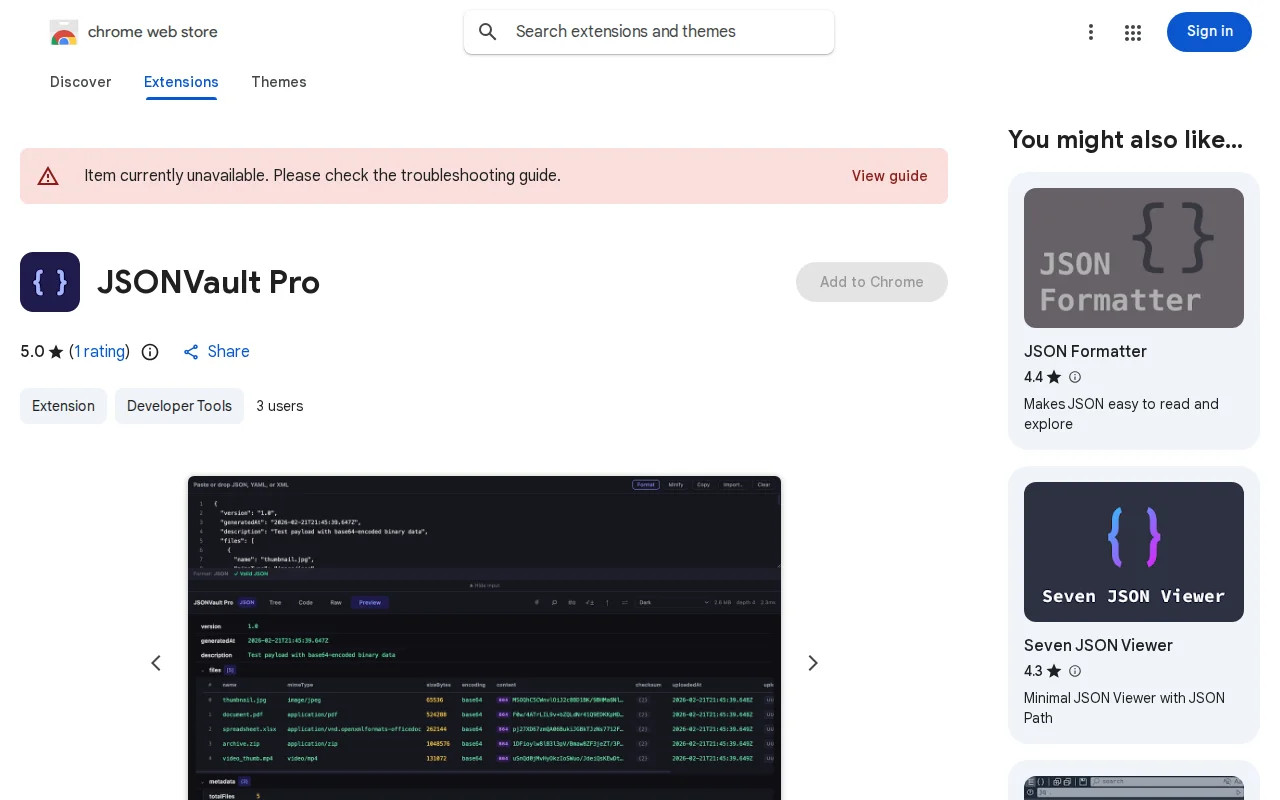This screenshot has width=1280, height=800.
Task: Open the partially visible third recommended extension card
Action: click(x=1134, y=780)
